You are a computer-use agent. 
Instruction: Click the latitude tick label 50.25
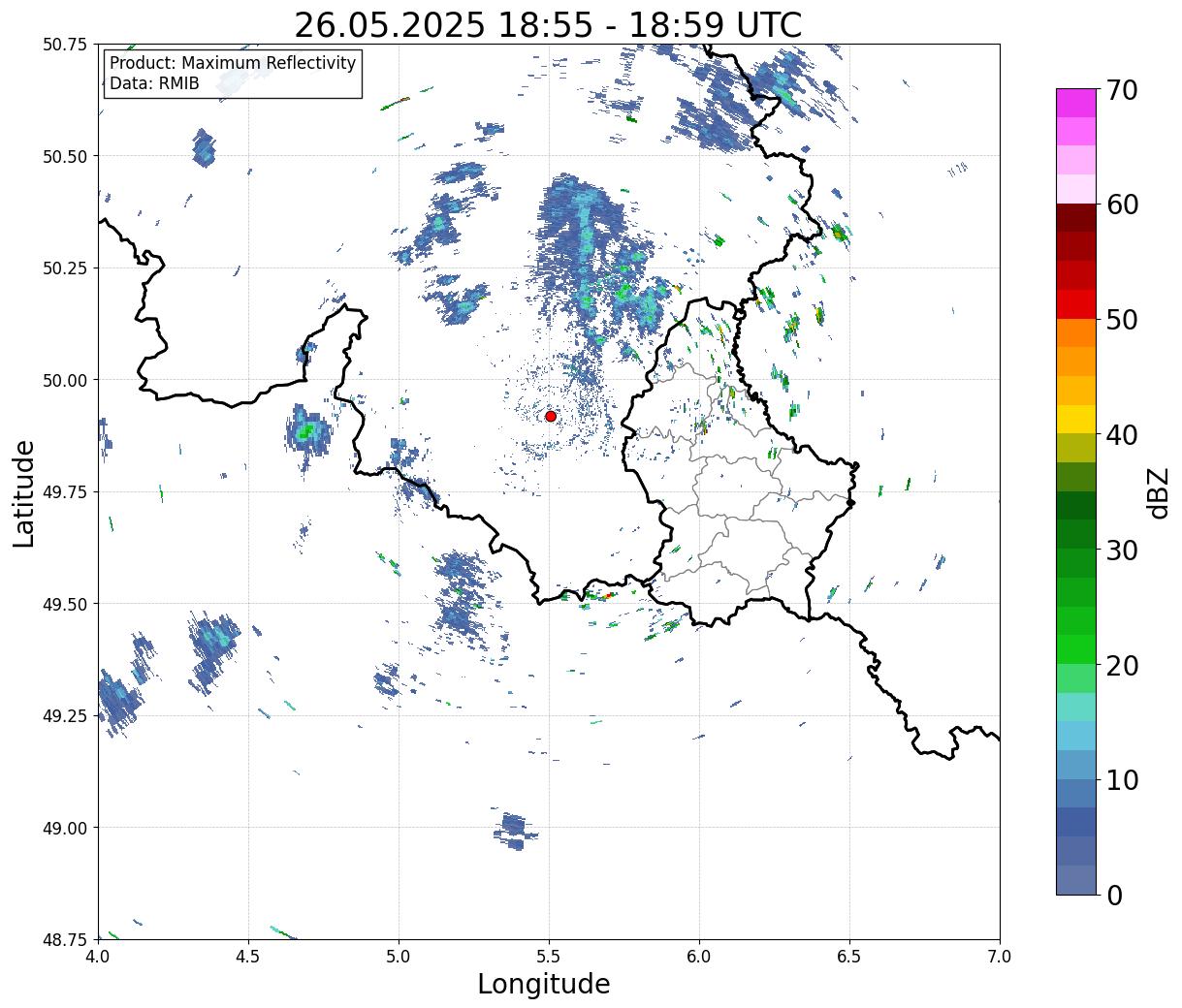(x=65, y=268)
